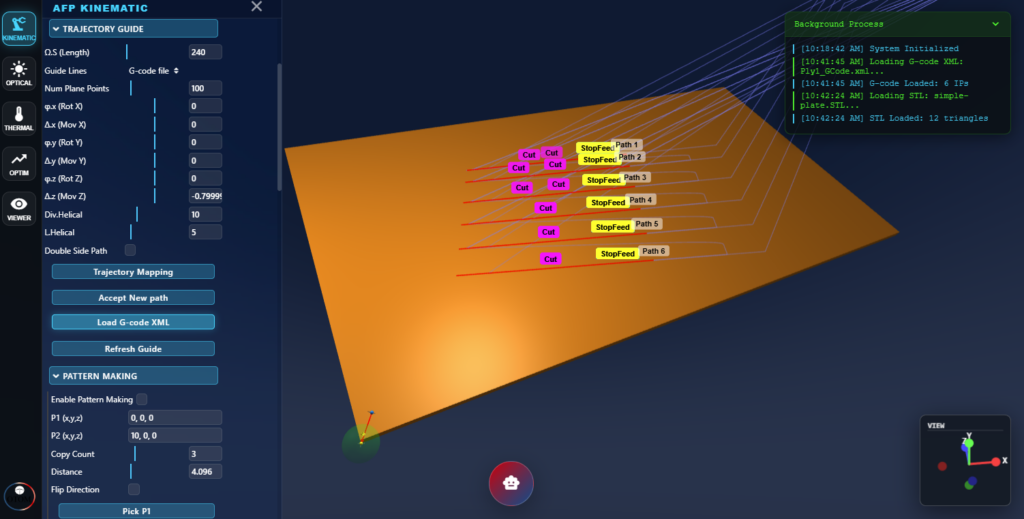This screenshot has height=519, width=1024.
Task: Collapse the Background Process log panel
Action: click(995, 23)
